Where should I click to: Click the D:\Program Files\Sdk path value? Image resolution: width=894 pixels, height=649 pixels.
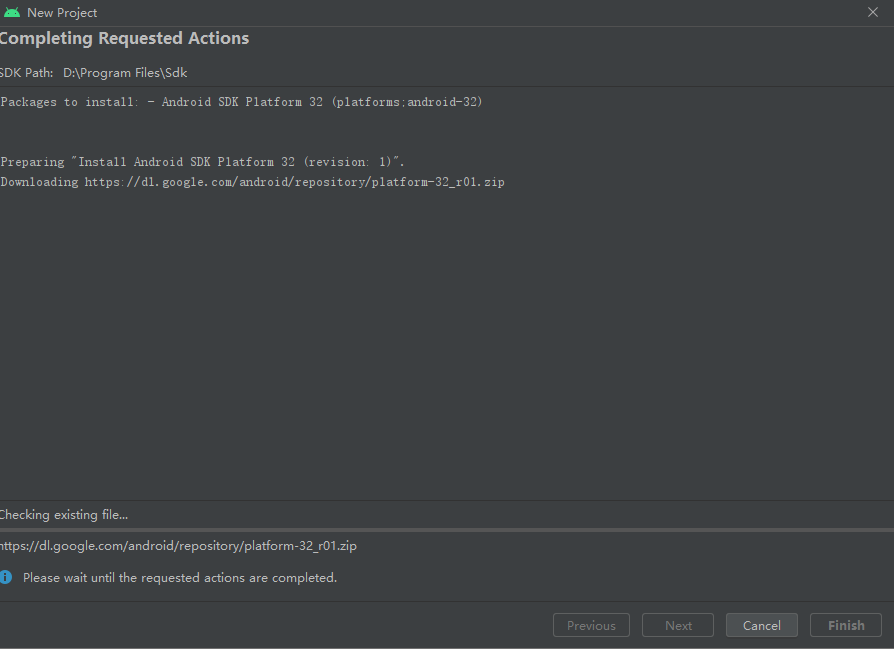pyautogui.click(x=125, y=73)
